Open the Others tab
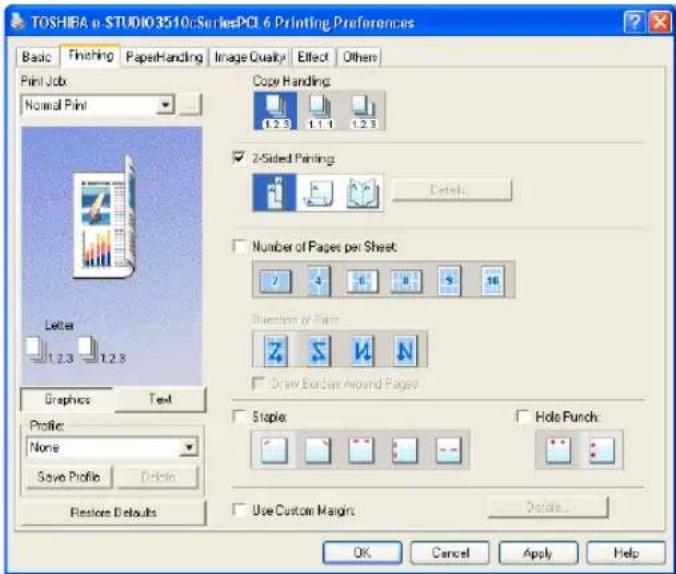This screenshot has width=676, height=574. click(359, 56)
